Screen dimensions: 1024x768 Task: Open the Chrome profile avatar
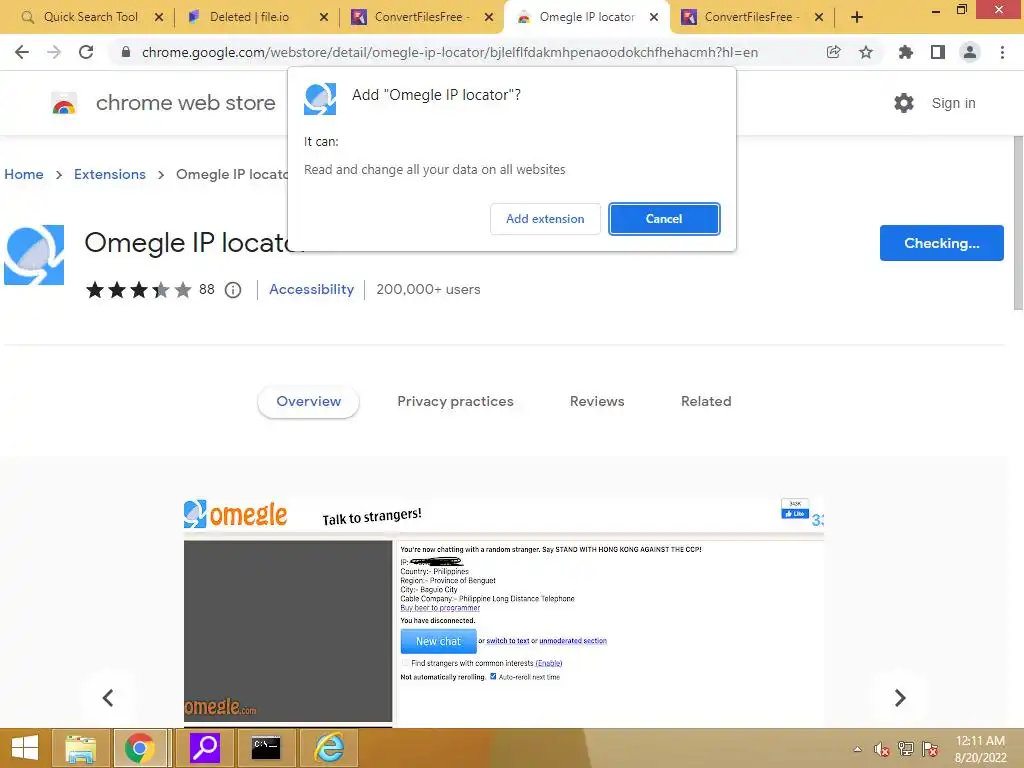pyautogui.click(x=970, y=52)
